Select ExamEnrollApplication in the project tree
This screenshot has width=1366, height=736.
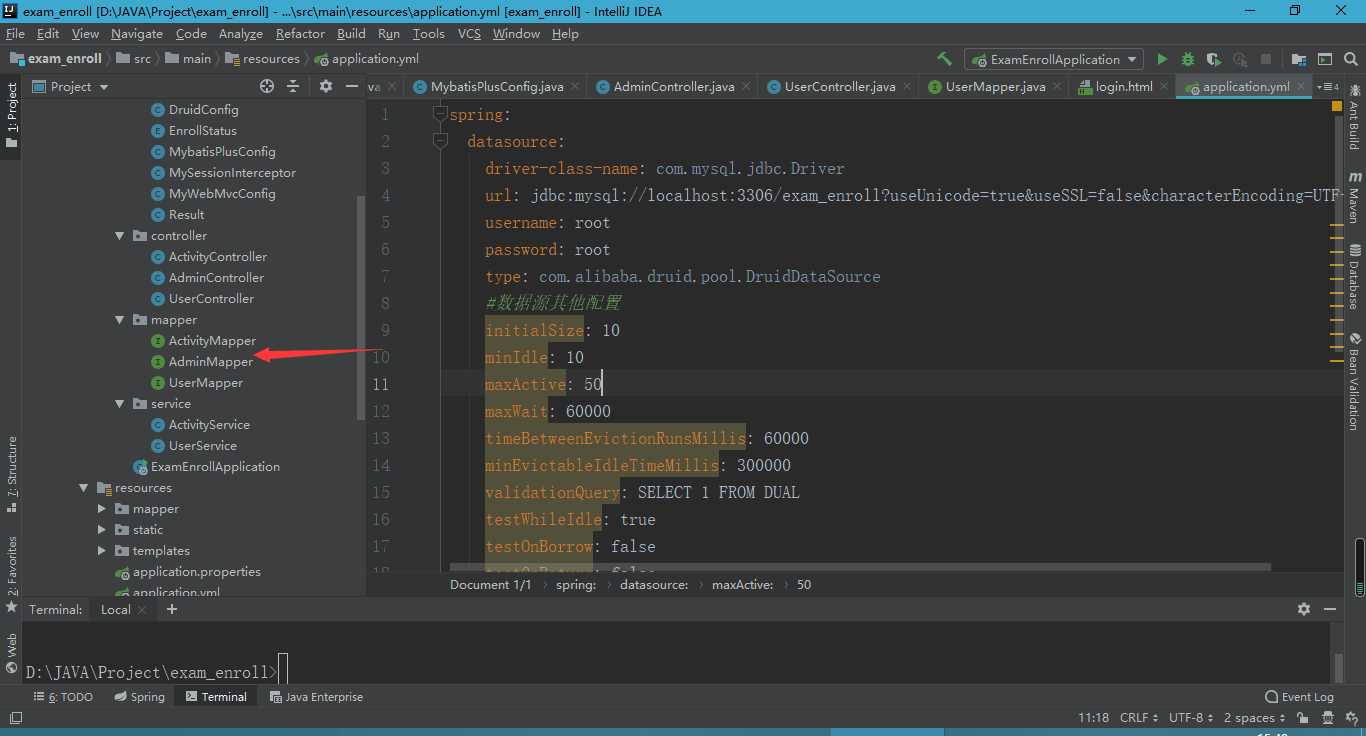(215, 467)
